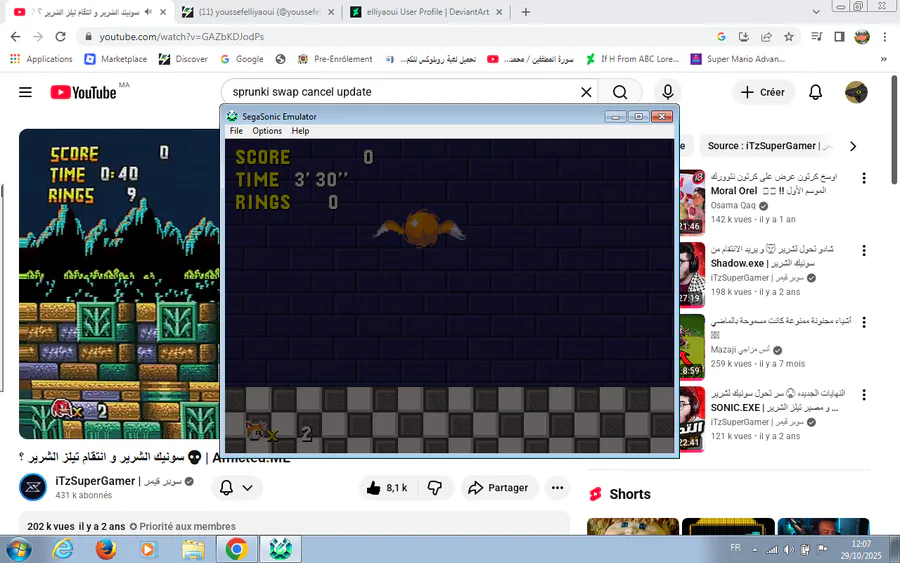Open the YouTube account avatar menu

pos(856,92)
